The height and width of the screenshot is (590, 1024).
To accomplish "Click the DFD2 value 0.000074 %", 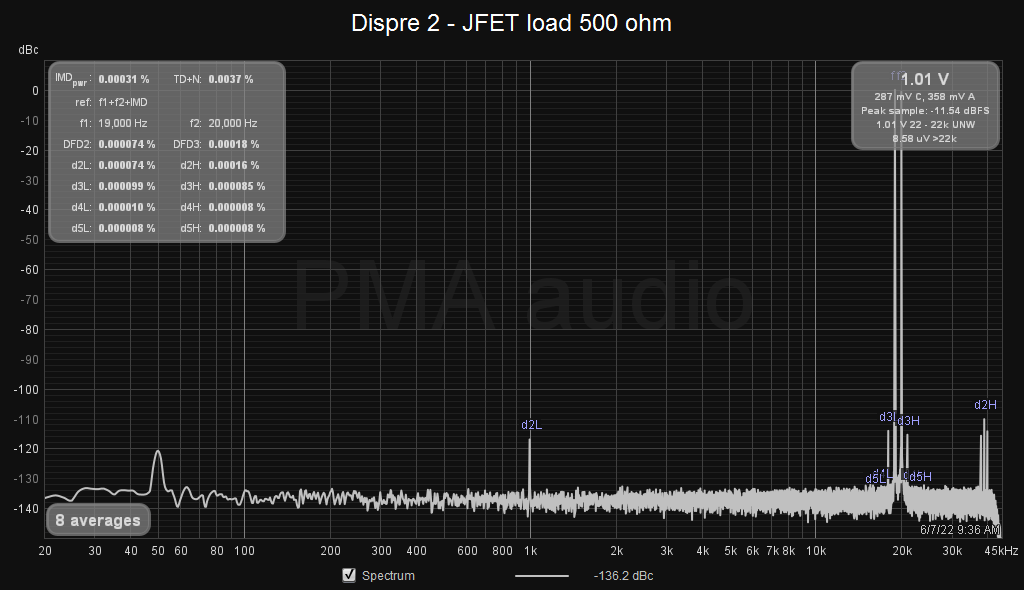I will tap(127, 144).
